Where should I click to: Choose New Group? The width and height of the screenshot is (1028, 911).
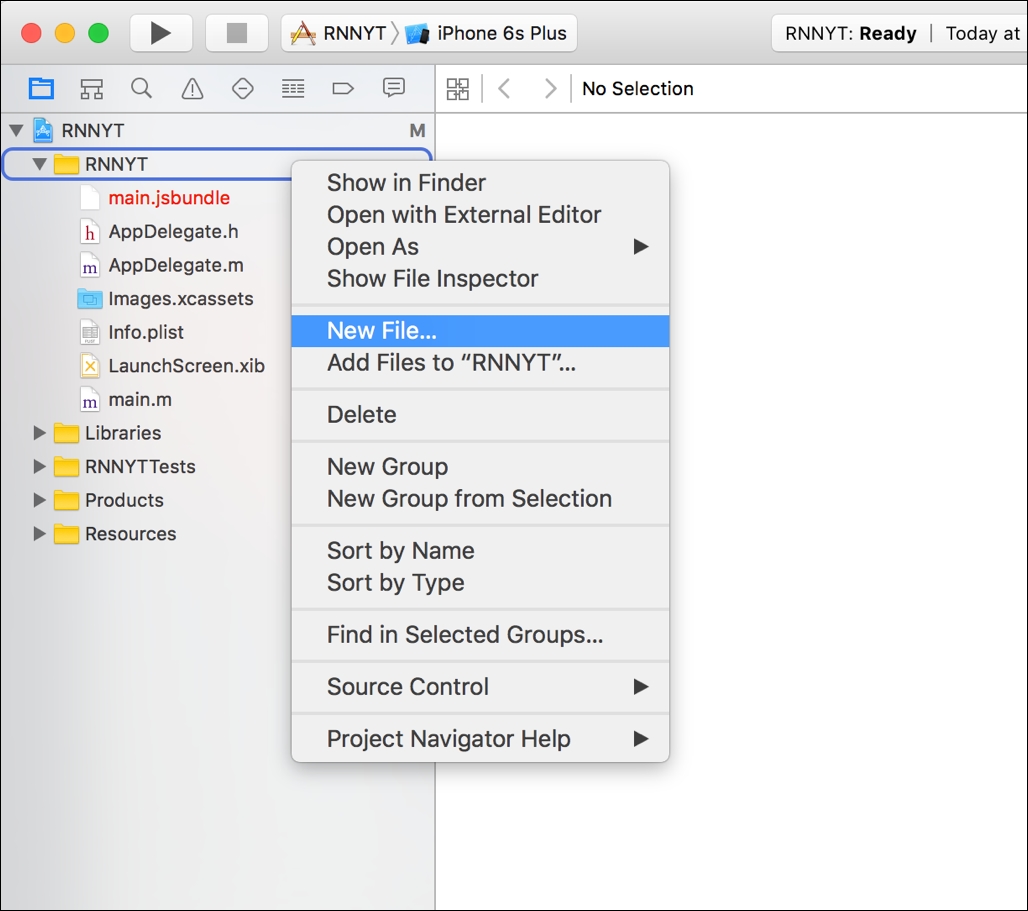[x=480, y=467]
